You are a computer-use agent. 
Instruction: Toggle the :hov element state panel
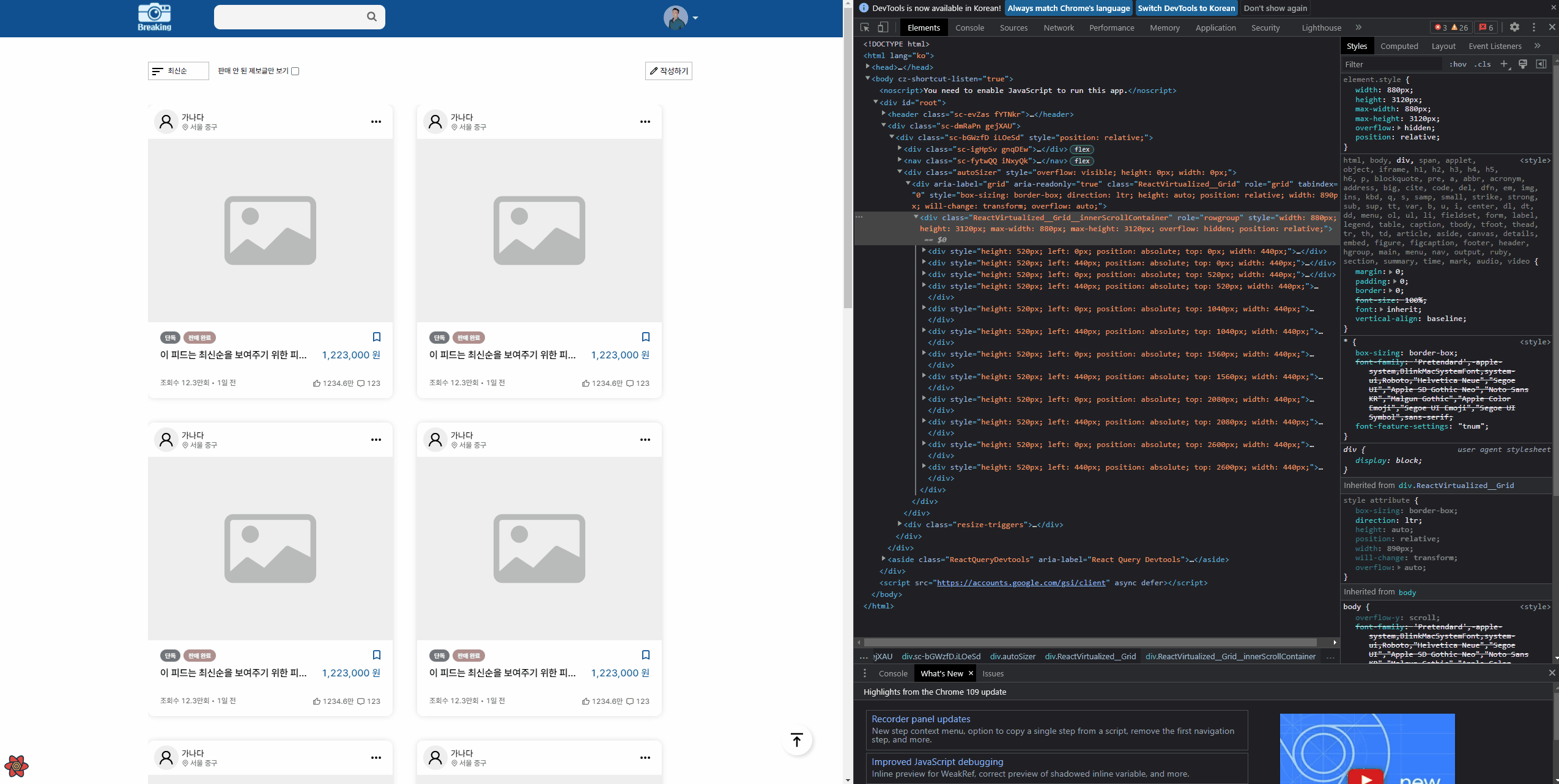1457,64
